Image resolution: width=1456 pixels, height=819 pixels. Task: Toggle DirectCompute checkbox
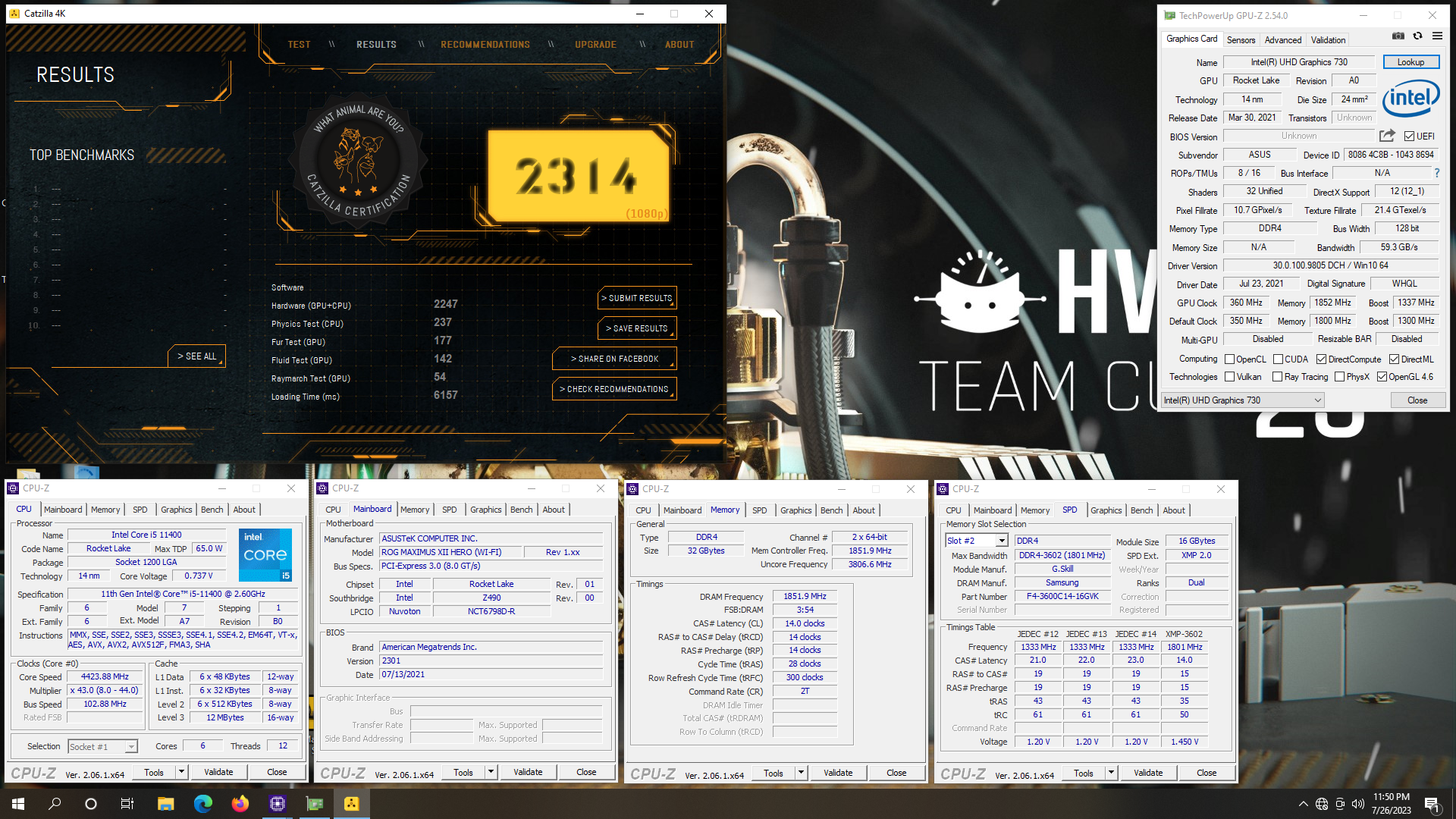click(x=1321, y=359)
